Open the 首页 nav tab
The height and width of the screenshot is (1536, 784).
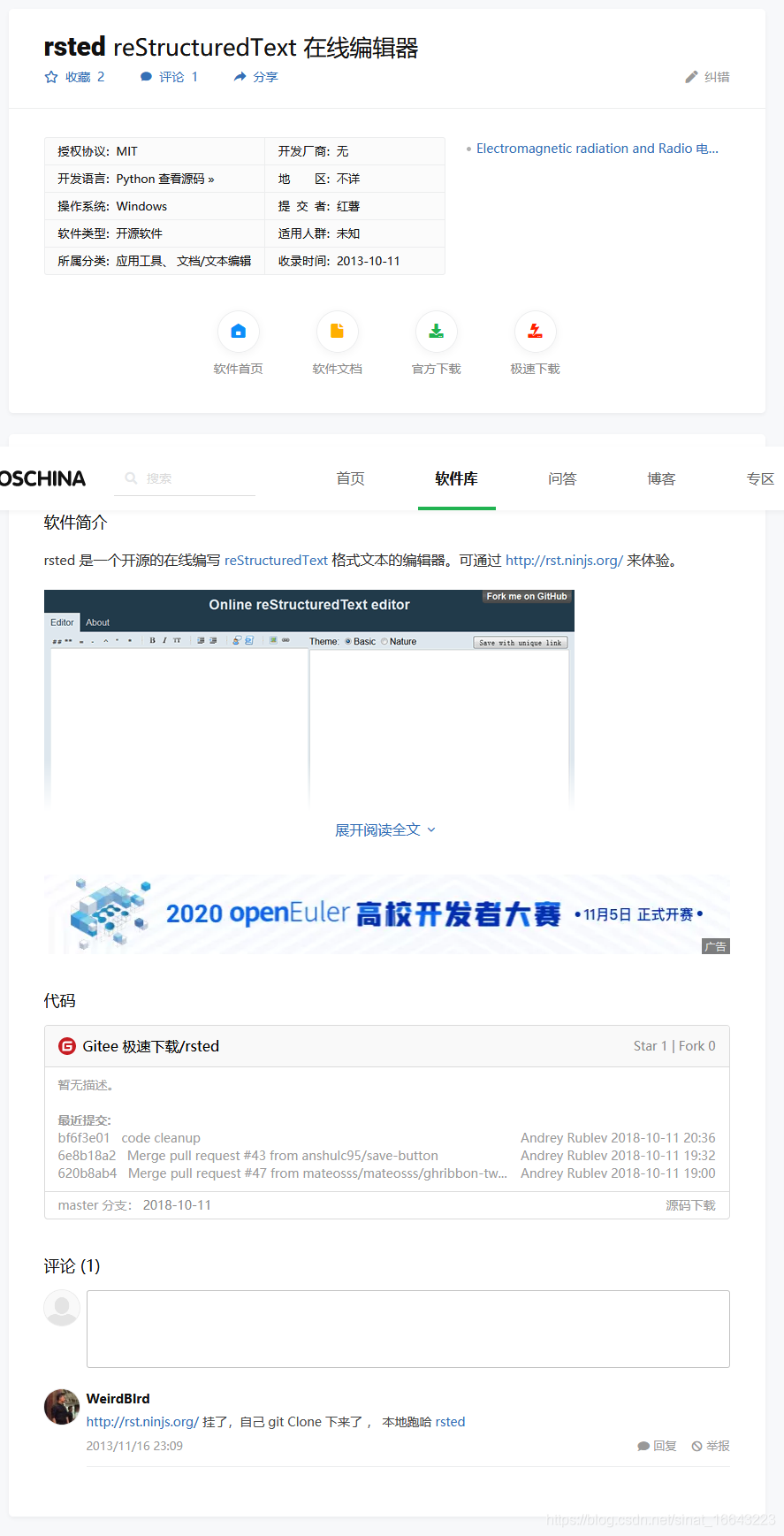[350, 478]
